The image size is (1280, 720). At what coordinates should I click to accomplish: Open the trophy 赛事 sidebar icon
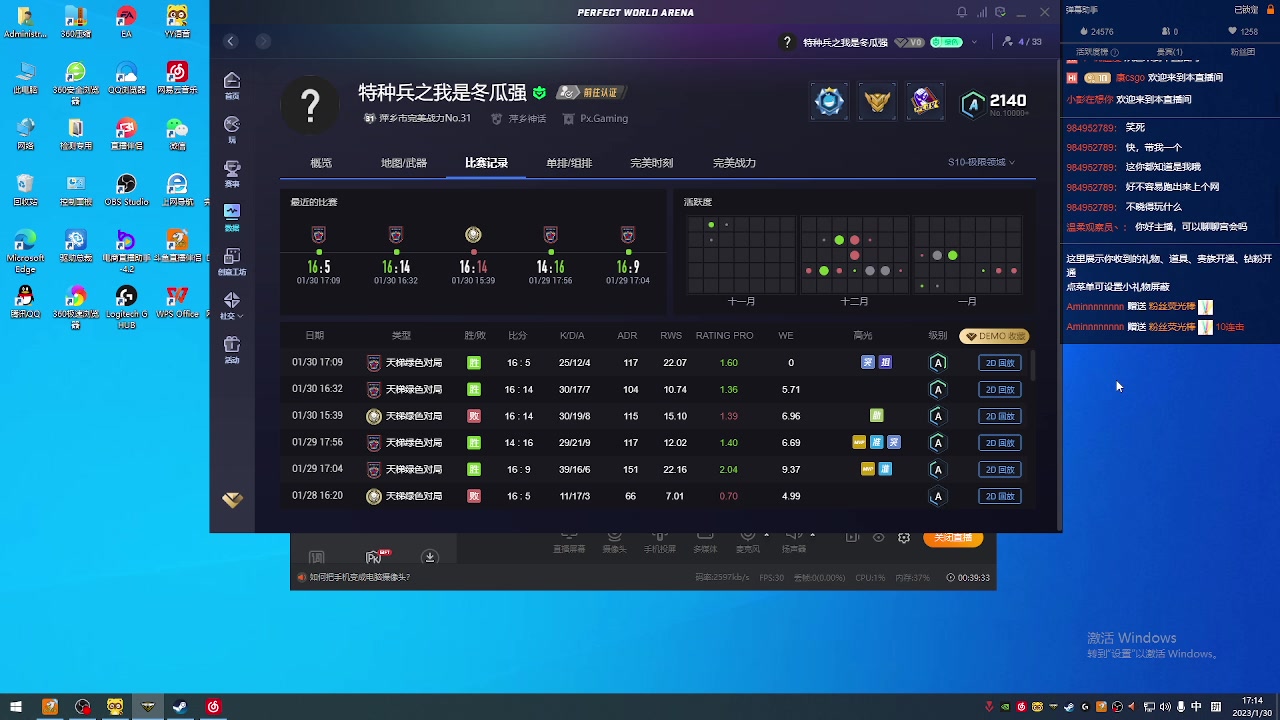click(232, 174)
